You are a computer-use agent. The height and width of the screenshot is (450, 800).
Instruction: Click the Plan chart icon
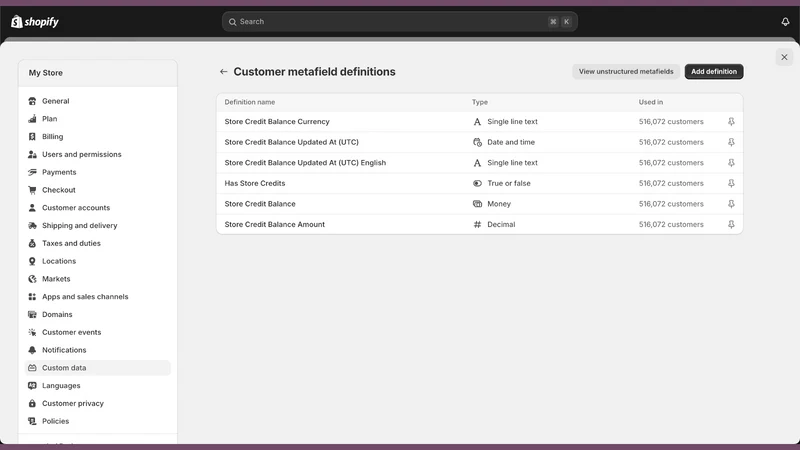[32, 119]
